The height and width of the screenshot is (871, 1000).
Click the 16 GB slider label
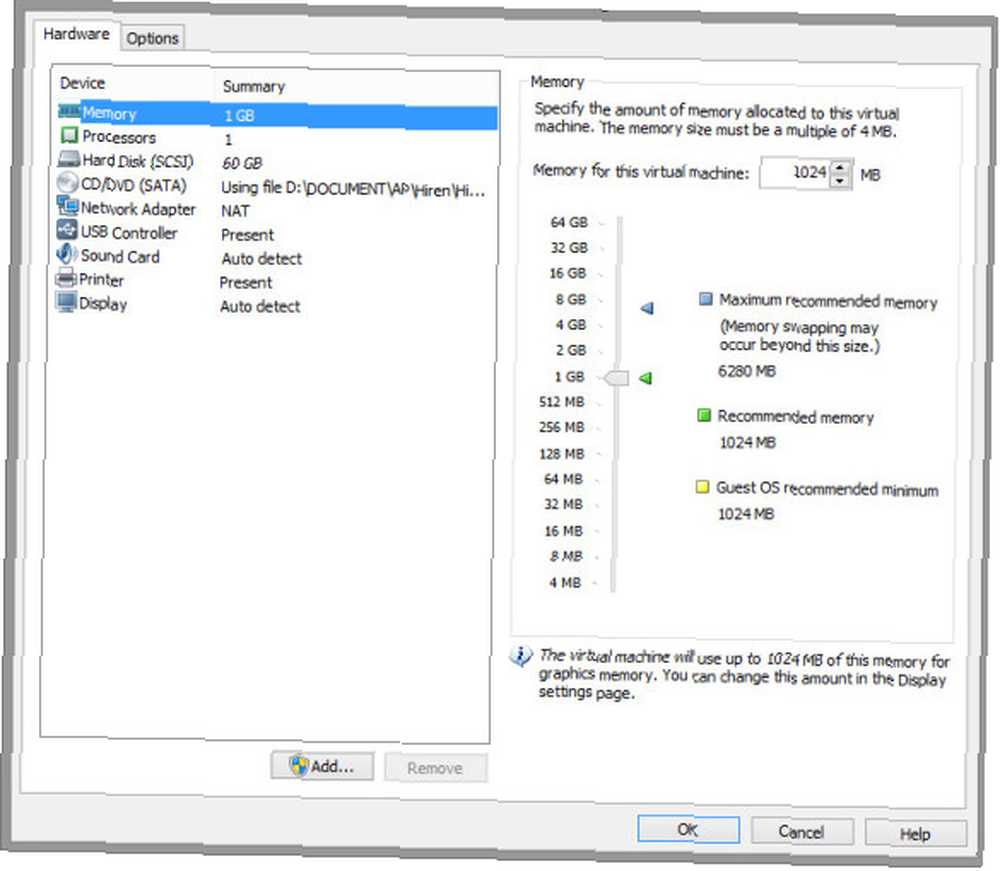point(568,273)
